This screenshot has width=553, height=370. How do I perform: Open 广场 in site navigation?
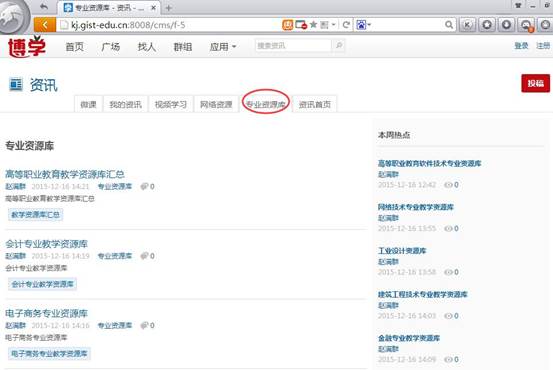pyautogui.click(x=111, y=47)
